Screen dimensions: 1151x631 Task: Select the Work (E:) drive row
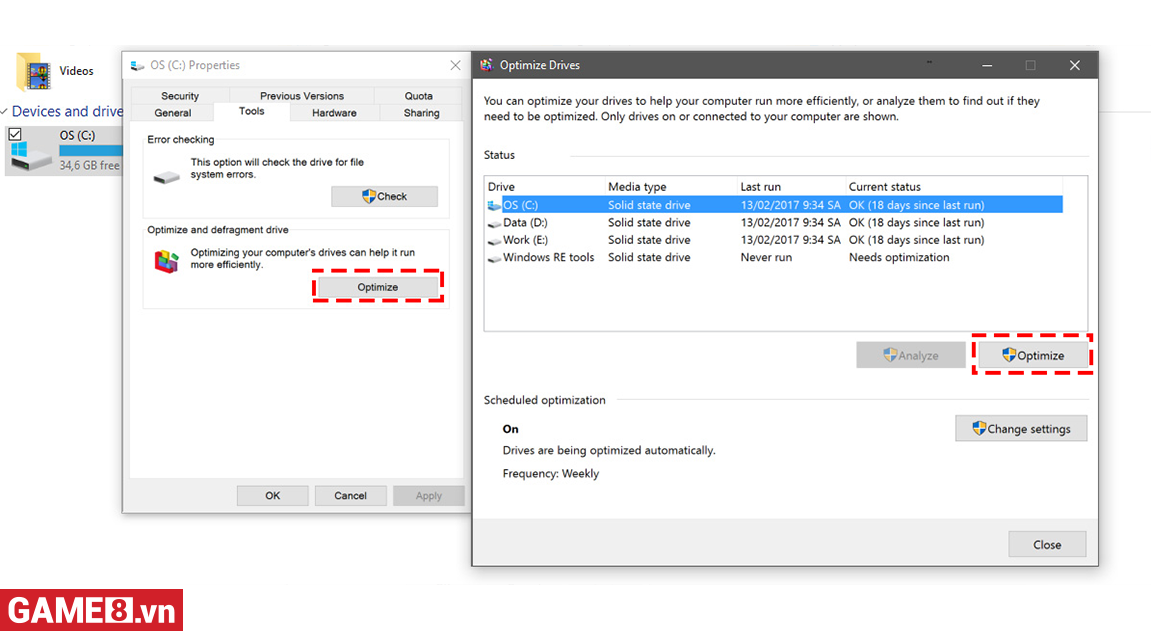[525, 240]
